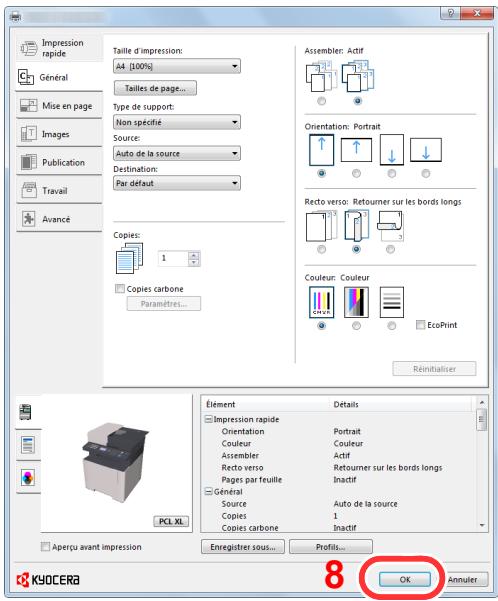Select the black and white lines icon
Image resolution: width=498 pixels, height=601 pixels.
pos(391,302)
